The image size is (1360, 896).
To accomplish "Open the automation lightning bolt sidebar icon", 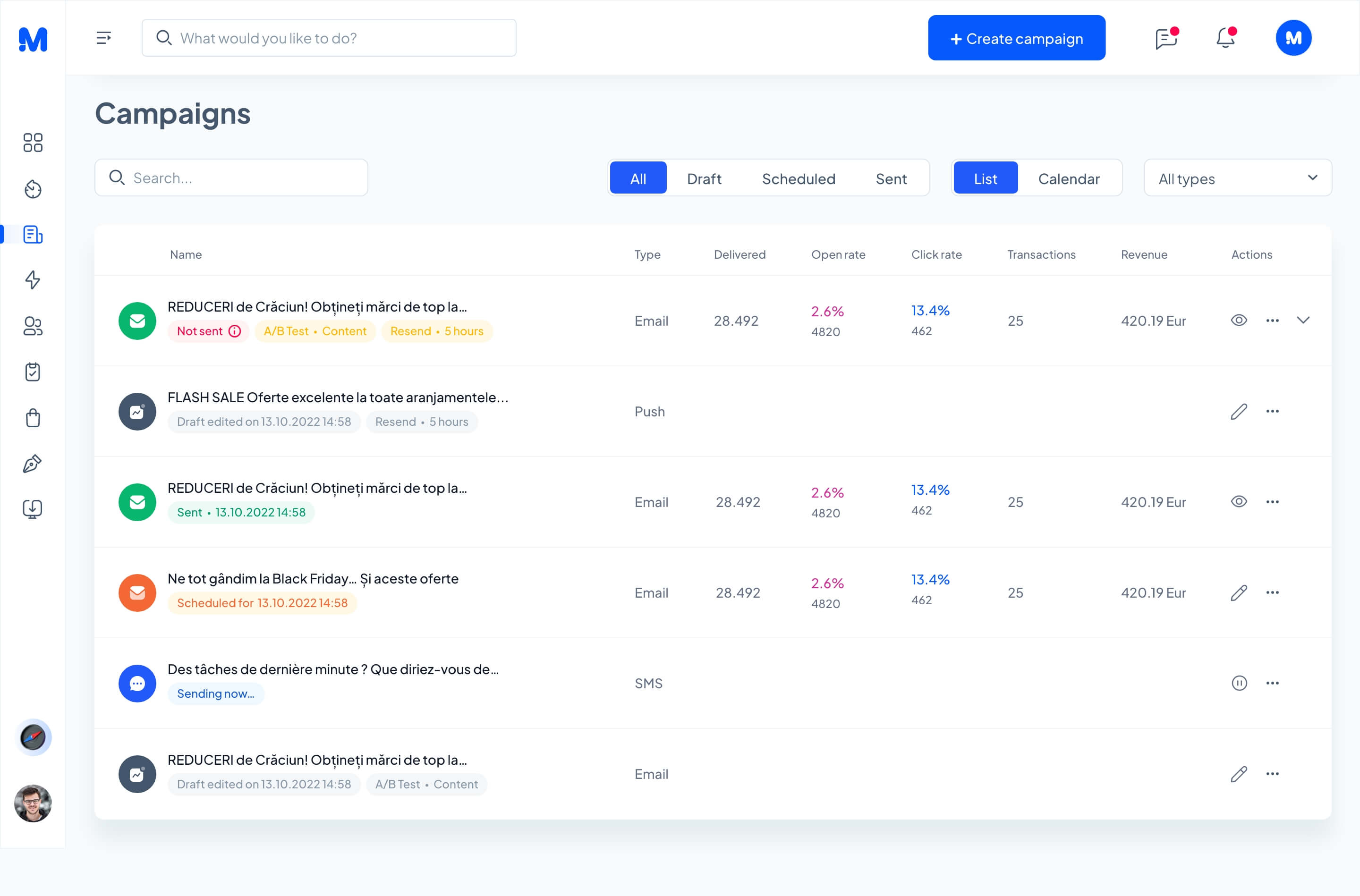I will 33,280.
